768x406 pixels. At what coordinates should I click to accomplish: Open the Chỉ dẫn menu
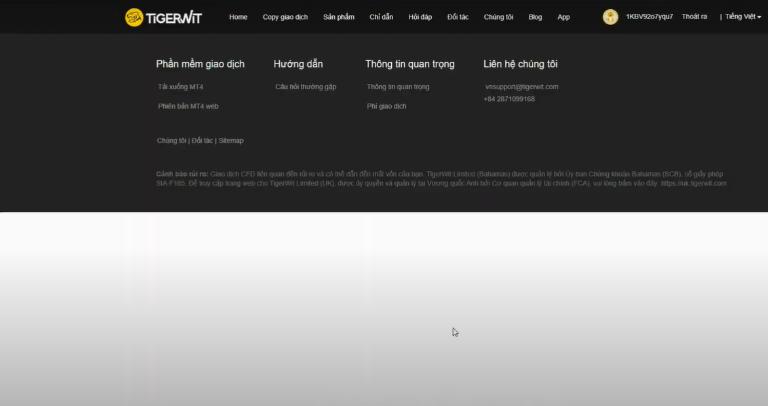(x=381, y=17)
